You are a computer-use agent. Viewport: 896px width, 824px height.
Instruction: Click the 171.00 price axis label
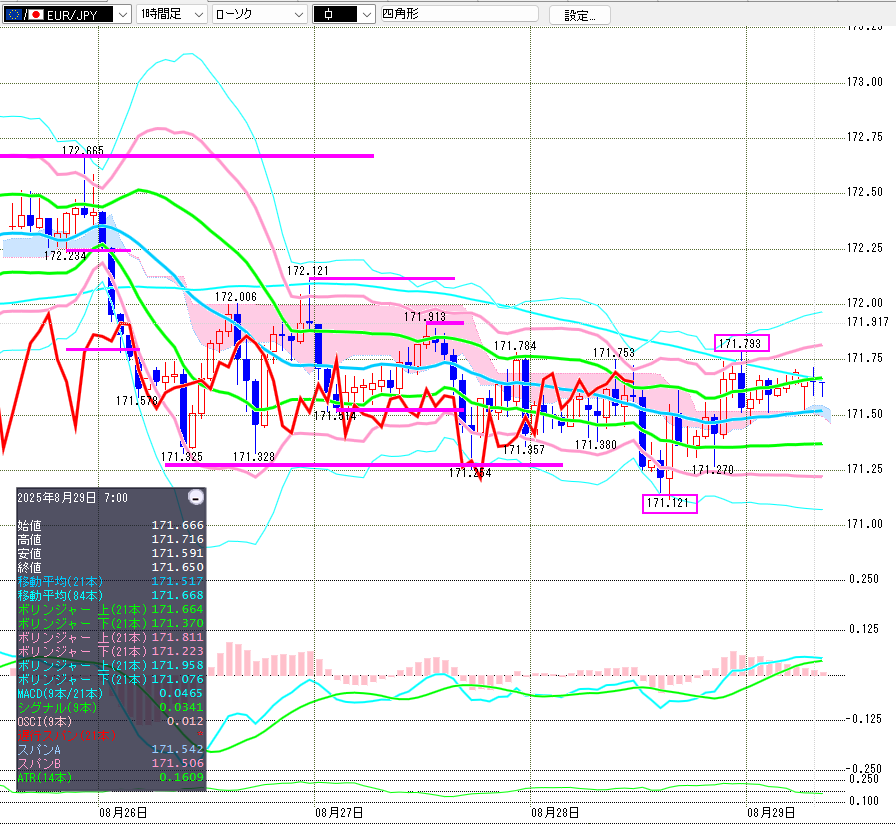[x=865, y=524]
